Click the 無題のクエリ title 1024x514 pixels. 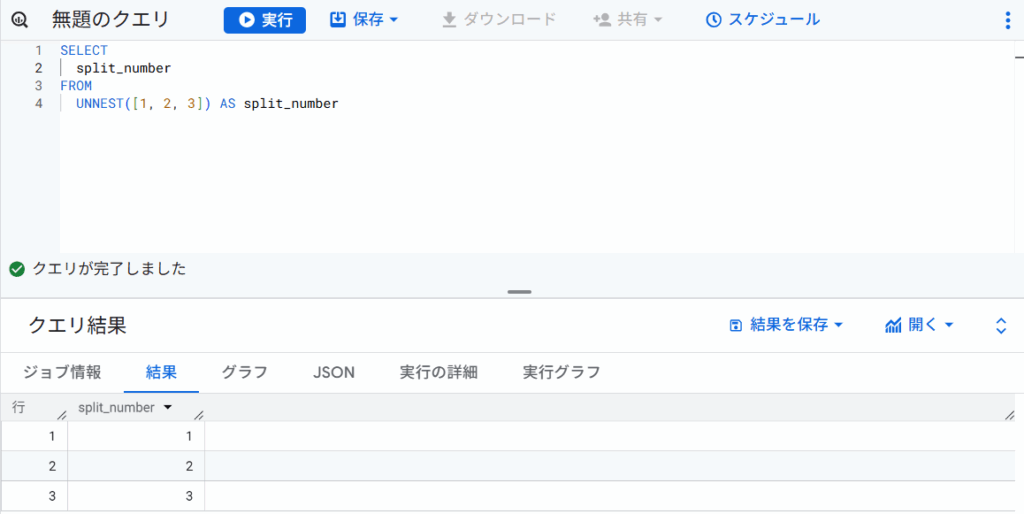(x=111, y=20)
